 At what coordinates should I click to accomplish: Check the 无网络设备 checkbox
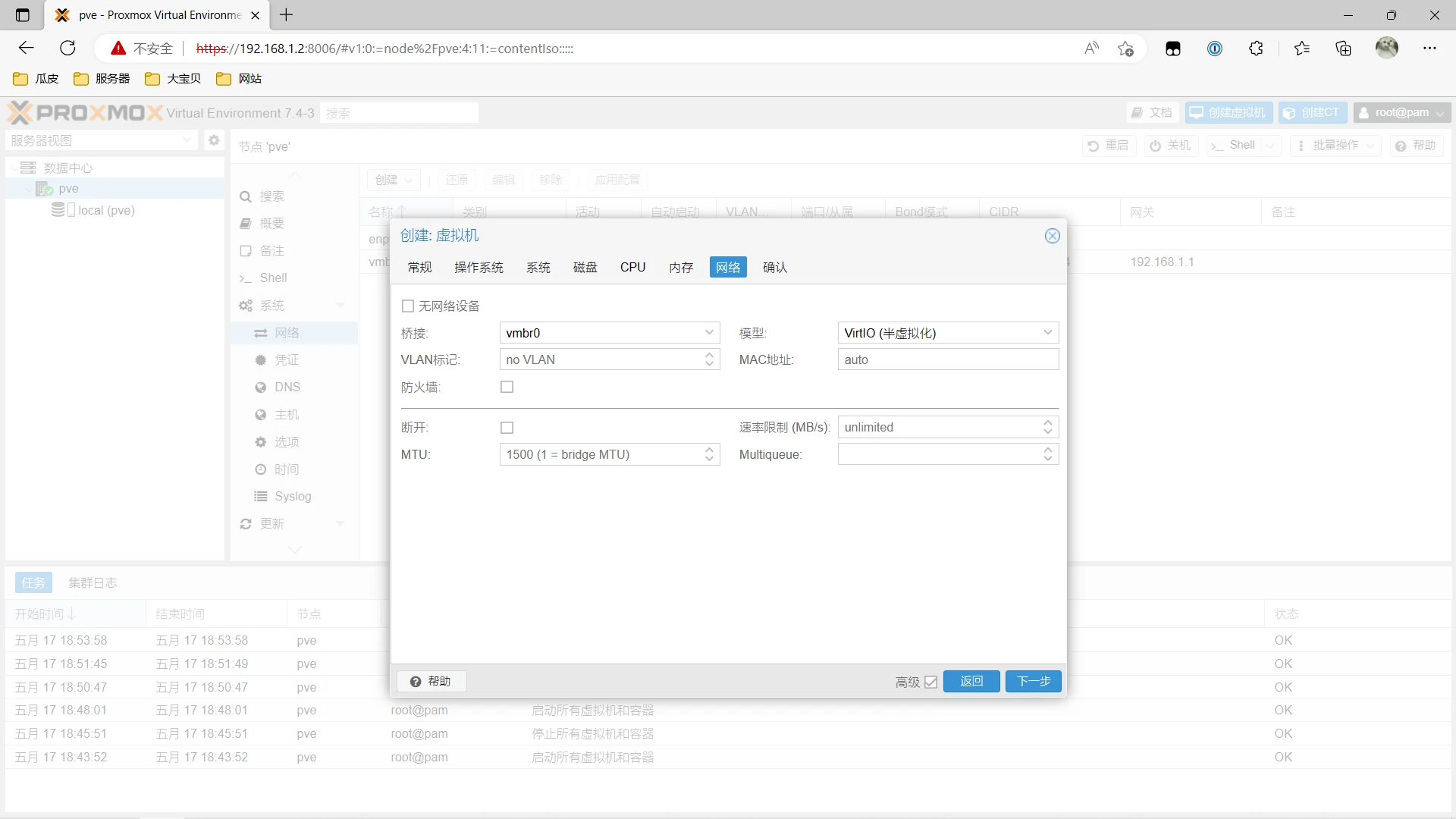point(408,306)
